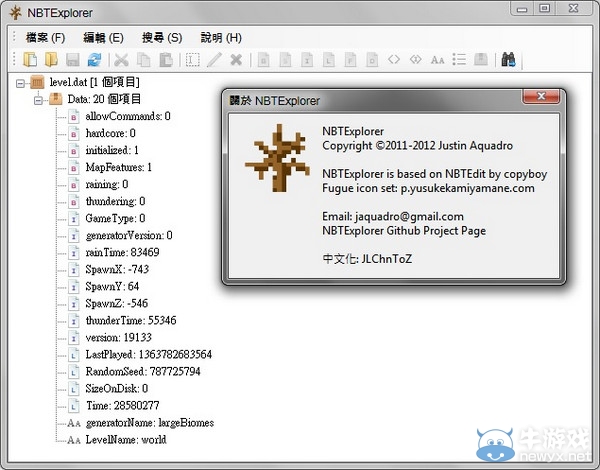Click the Data compound box icon
This screenshot has width=600, height=470.
(x=55, y=99)
